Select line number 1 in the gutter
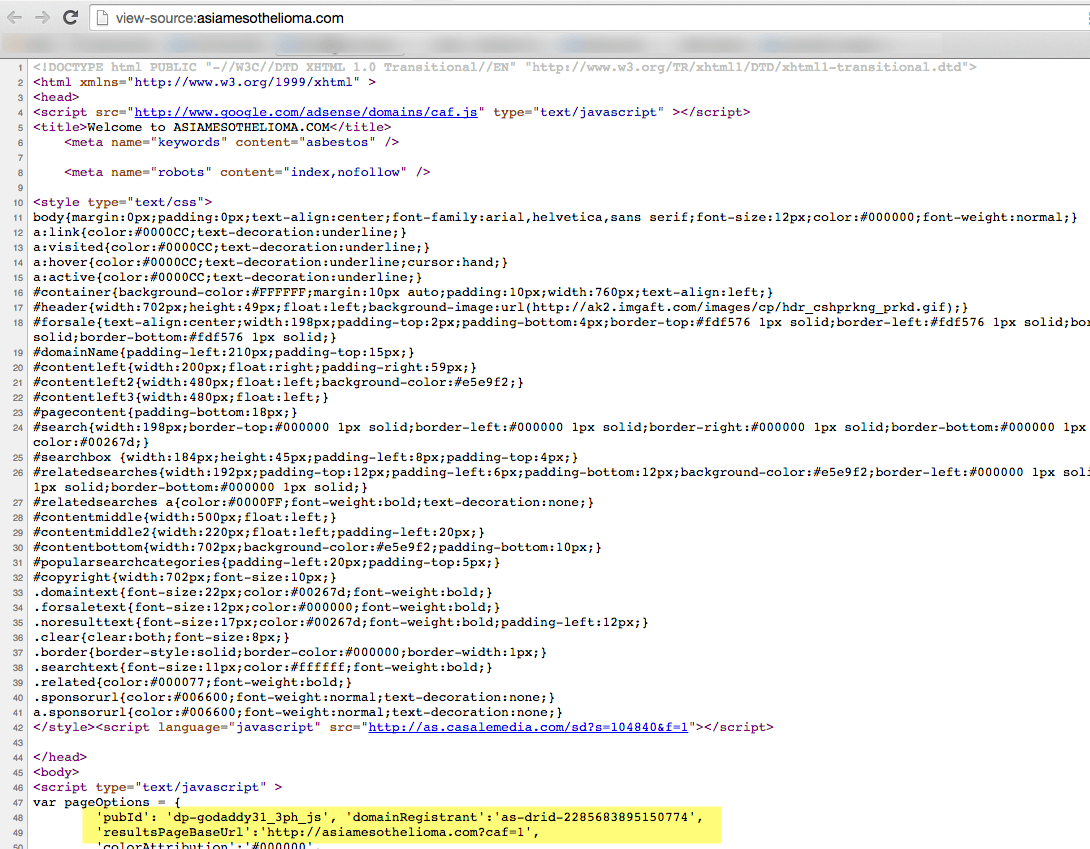Viewport: 1090px width, 849px height. point(21,69)
